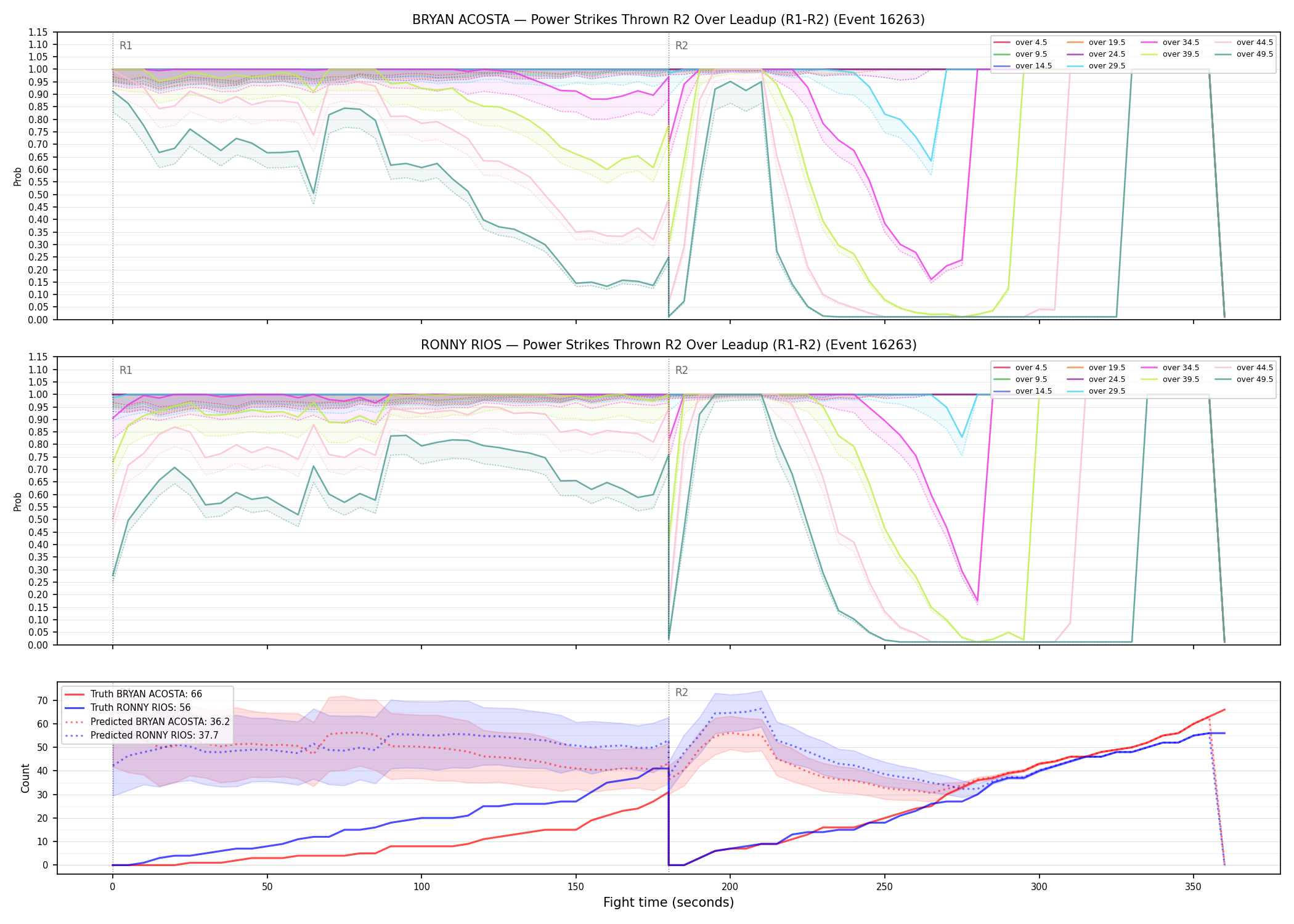The height and width of the screenshot is (924, 1294).
Task: Select 'Truth BRYAN ACOSTA: 66' legend entry
Action: point(146,694)
